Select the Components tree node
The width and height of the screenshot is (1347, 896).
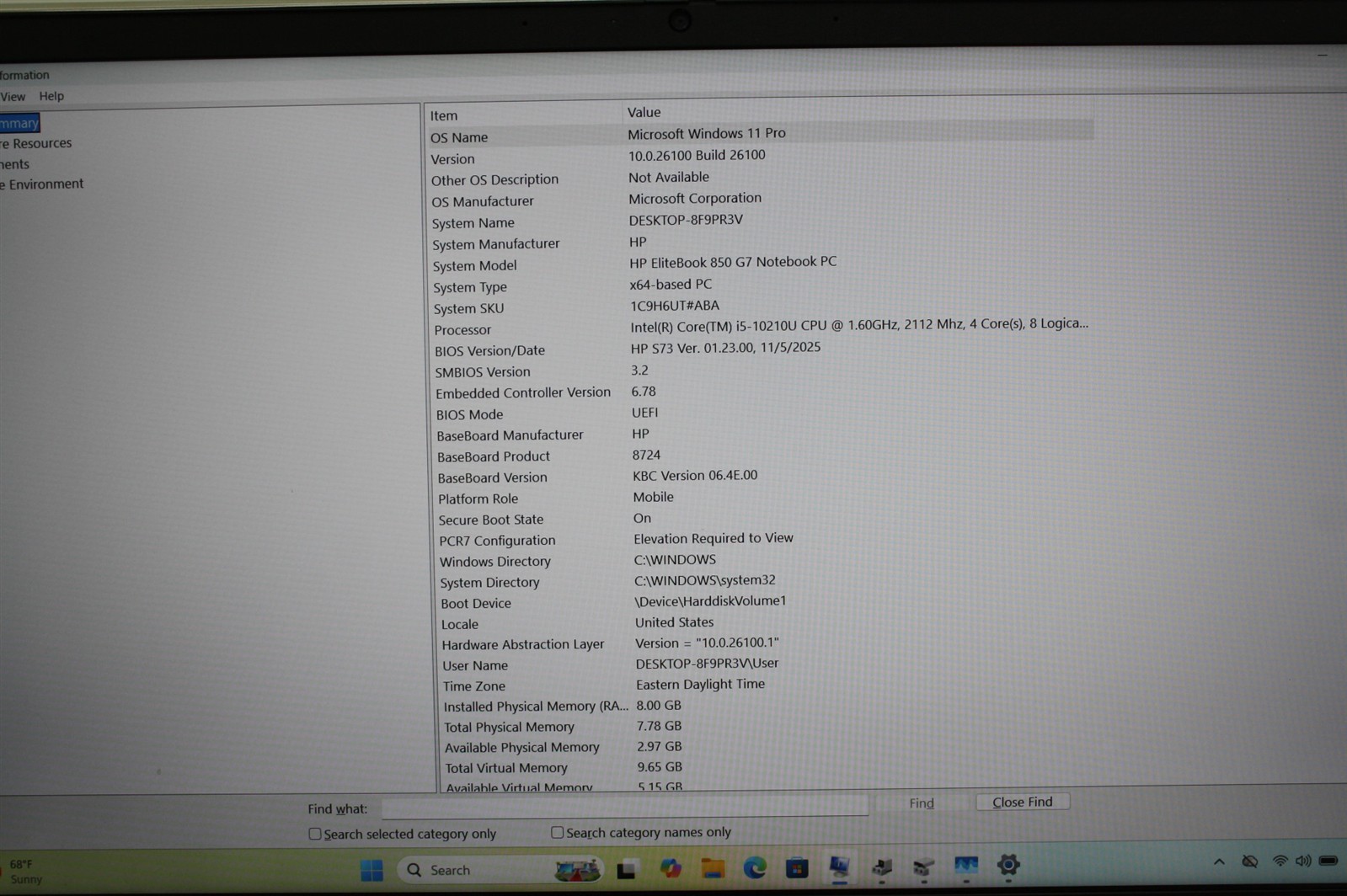(15, 164)
